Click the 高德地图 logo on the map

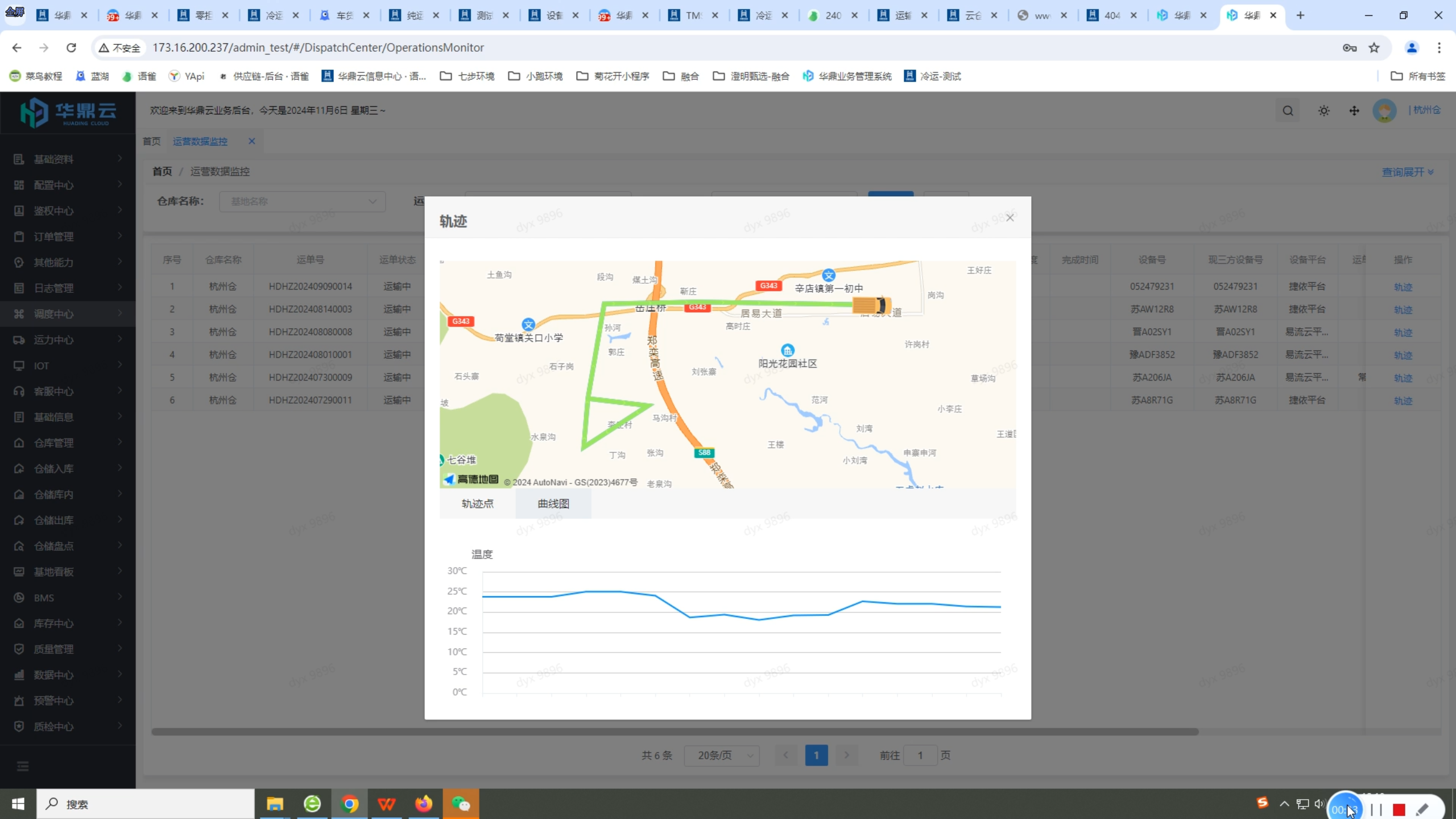(x=471, y=479)
